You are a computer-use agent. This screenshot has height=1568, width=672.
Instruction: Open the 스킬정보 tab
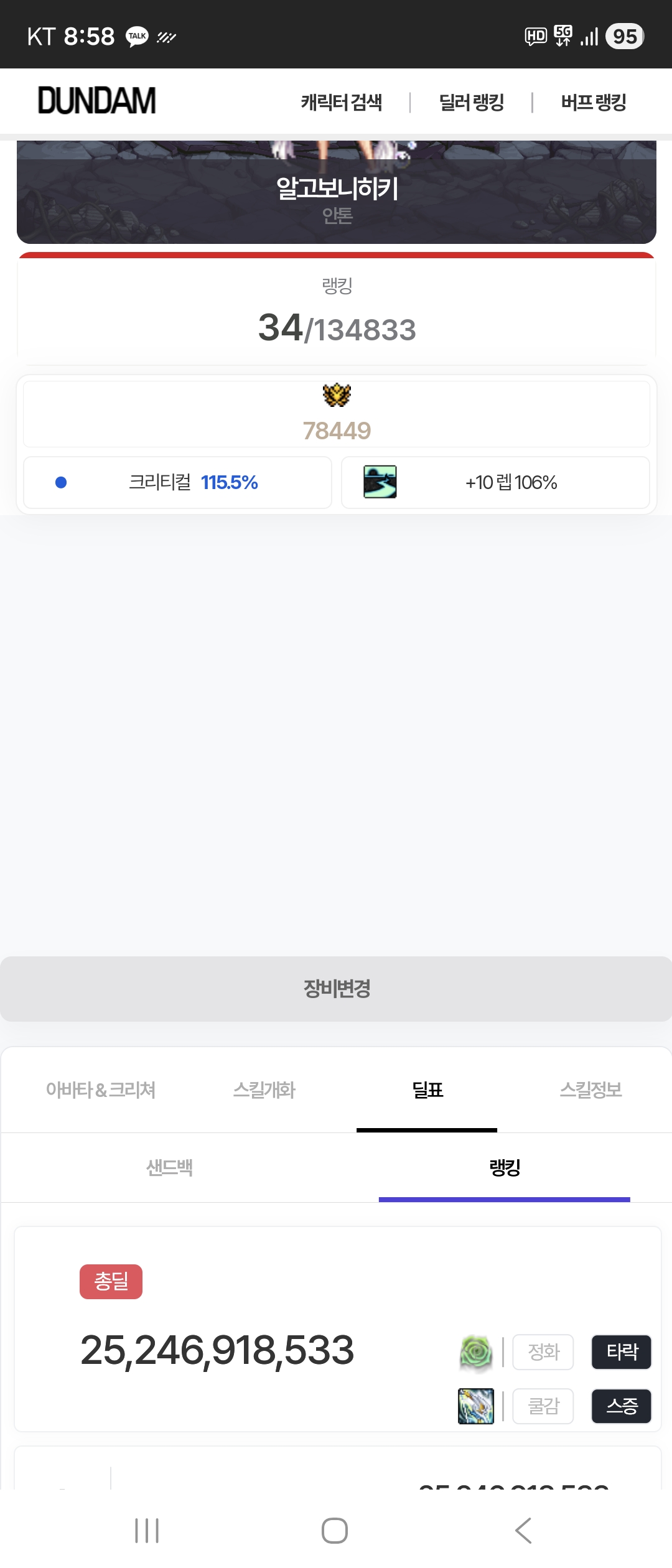click(591, 1090)
